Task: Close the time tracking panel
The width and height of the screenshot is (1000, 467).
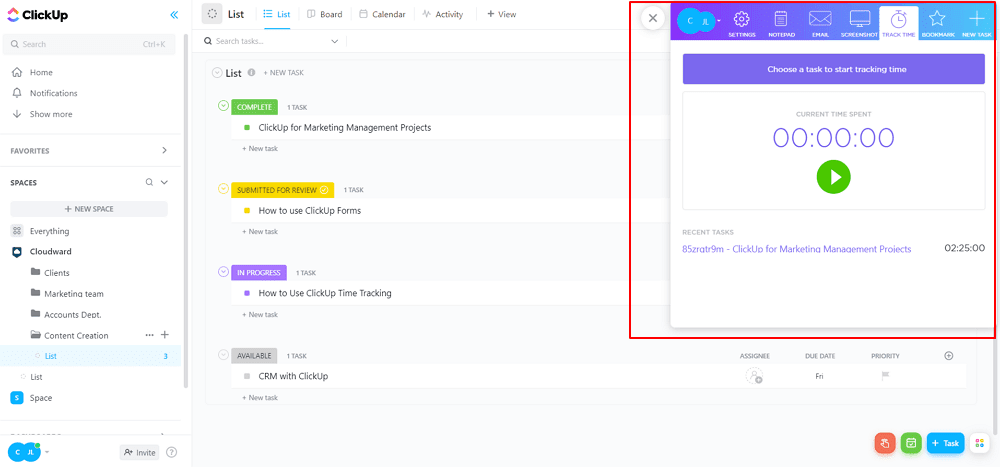Action: tap(652, 19)
